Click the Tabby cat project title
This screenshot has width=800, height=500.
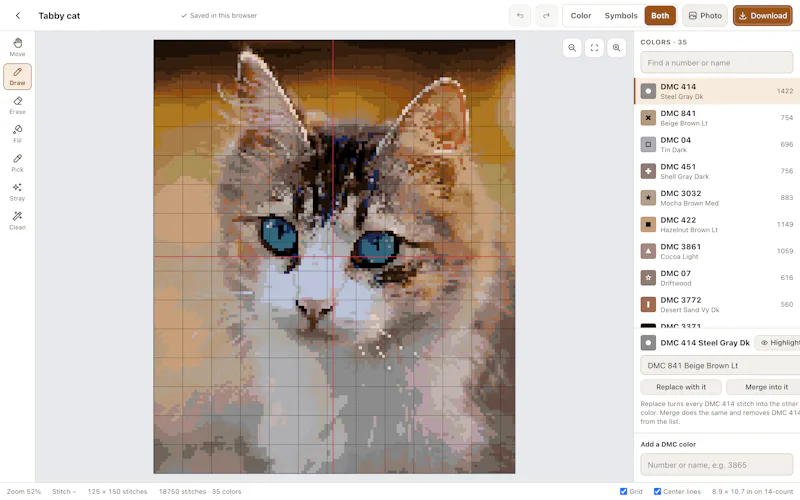pos(59,16)
